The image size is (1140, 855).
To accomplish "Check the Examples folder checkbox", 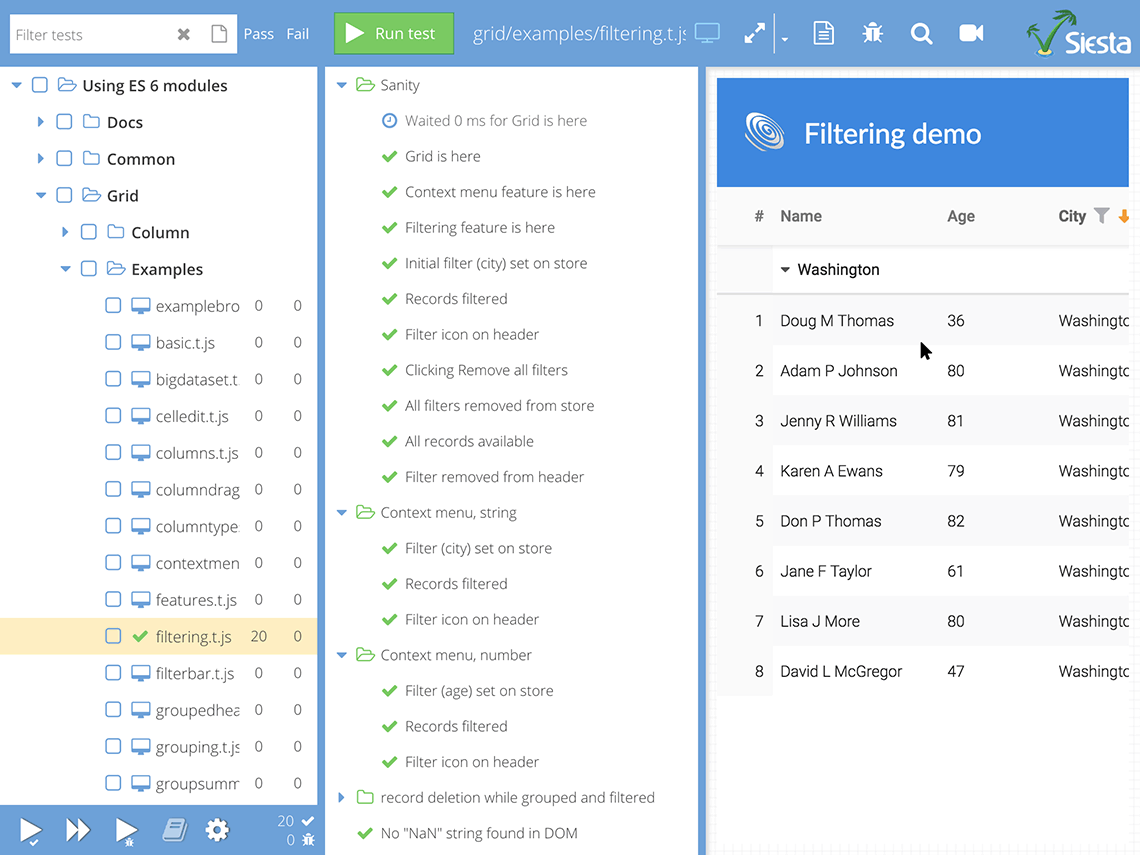I will pyautogui.click(x=89, y=269).
